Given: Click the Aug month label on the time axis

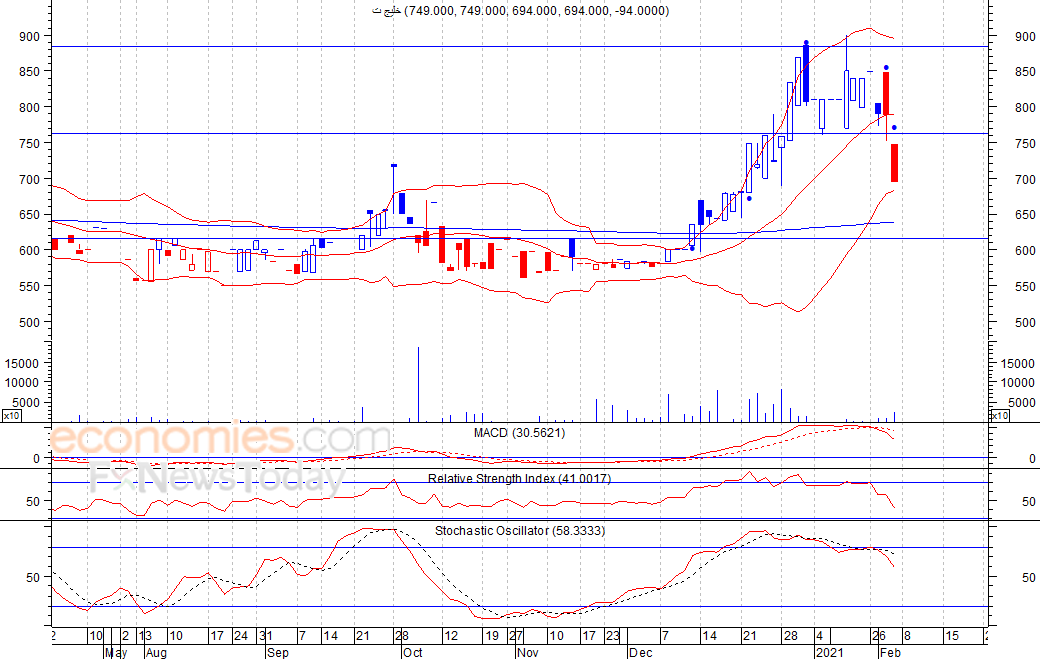Looking at the screenshot, I should pyautogui.click(x=157, y=652).
